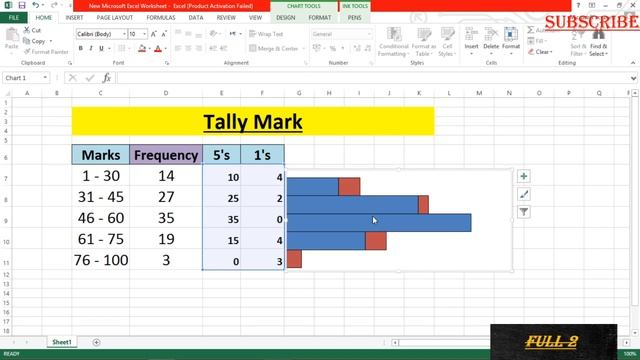Switch to the DATA tab
This screenshot has width=640, height=360.
pos(196,18)
